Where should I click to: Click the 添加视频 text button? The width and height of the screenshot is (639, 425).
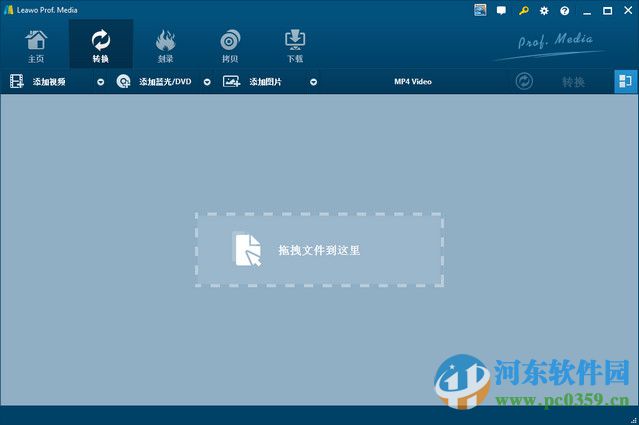[x=49, y=82]
